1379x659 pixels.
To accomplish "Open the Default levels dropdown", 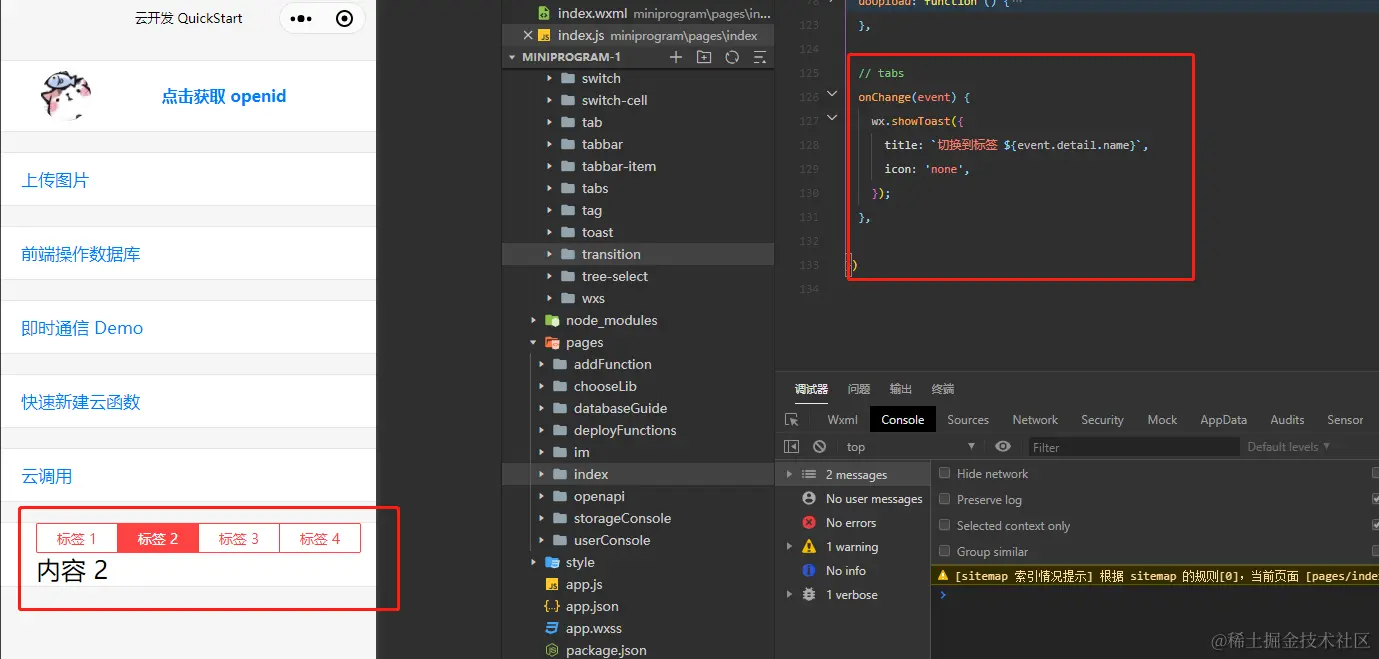I will [x=1288, y=447].
